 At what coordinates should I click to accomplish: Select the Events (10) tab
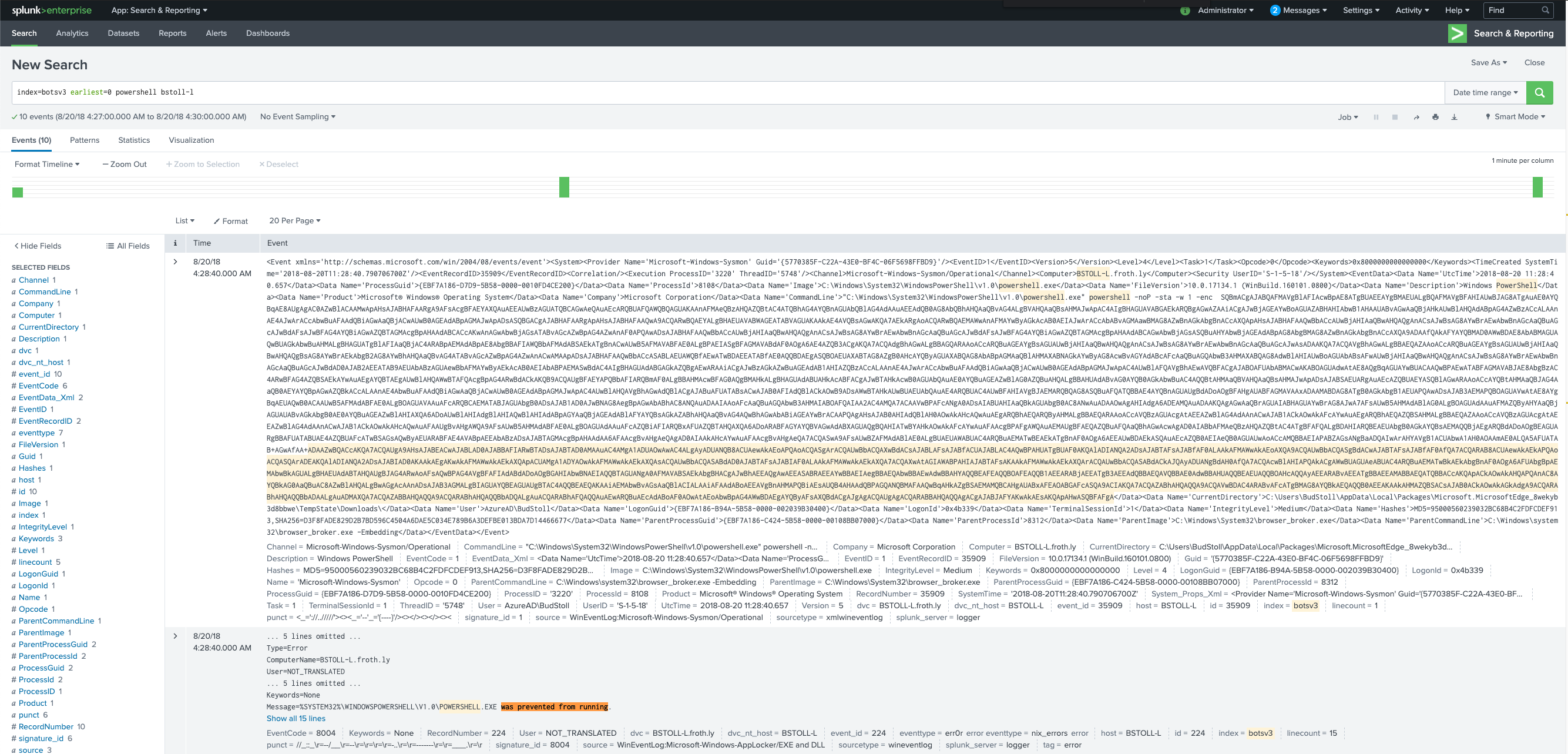click(x=31, y=140)
